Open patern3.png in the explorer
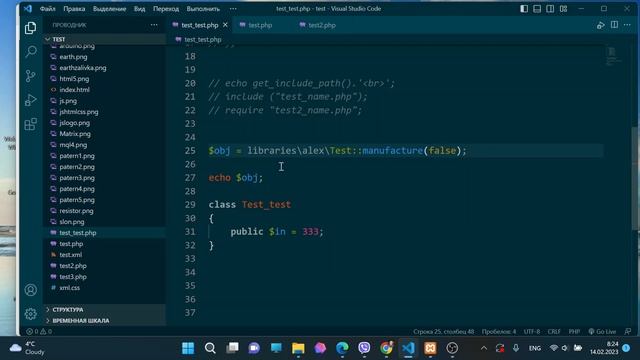Viewport: 640px width, 360px height. tap(77, 178)
